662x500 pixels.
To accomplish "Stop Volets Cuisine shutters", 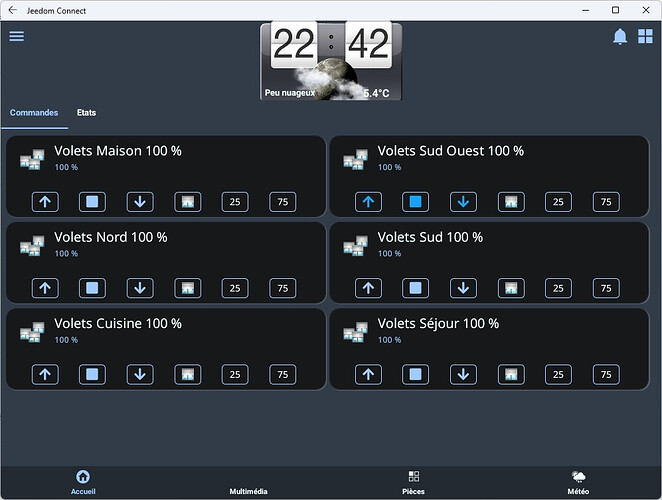I will click(x=92, y=374).
